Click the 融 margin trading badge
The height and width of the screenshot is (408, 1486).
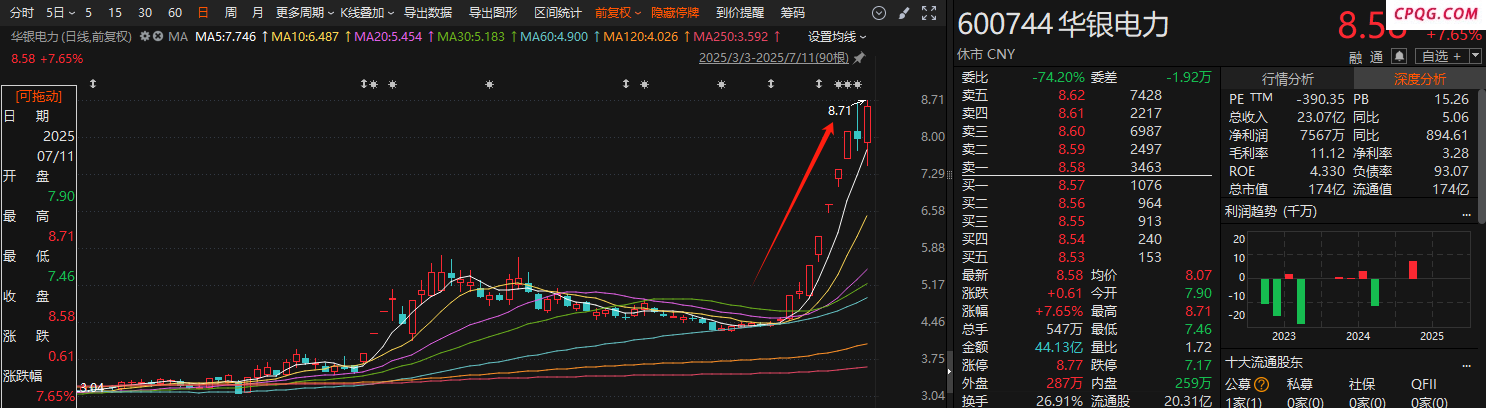(1355, 57)
